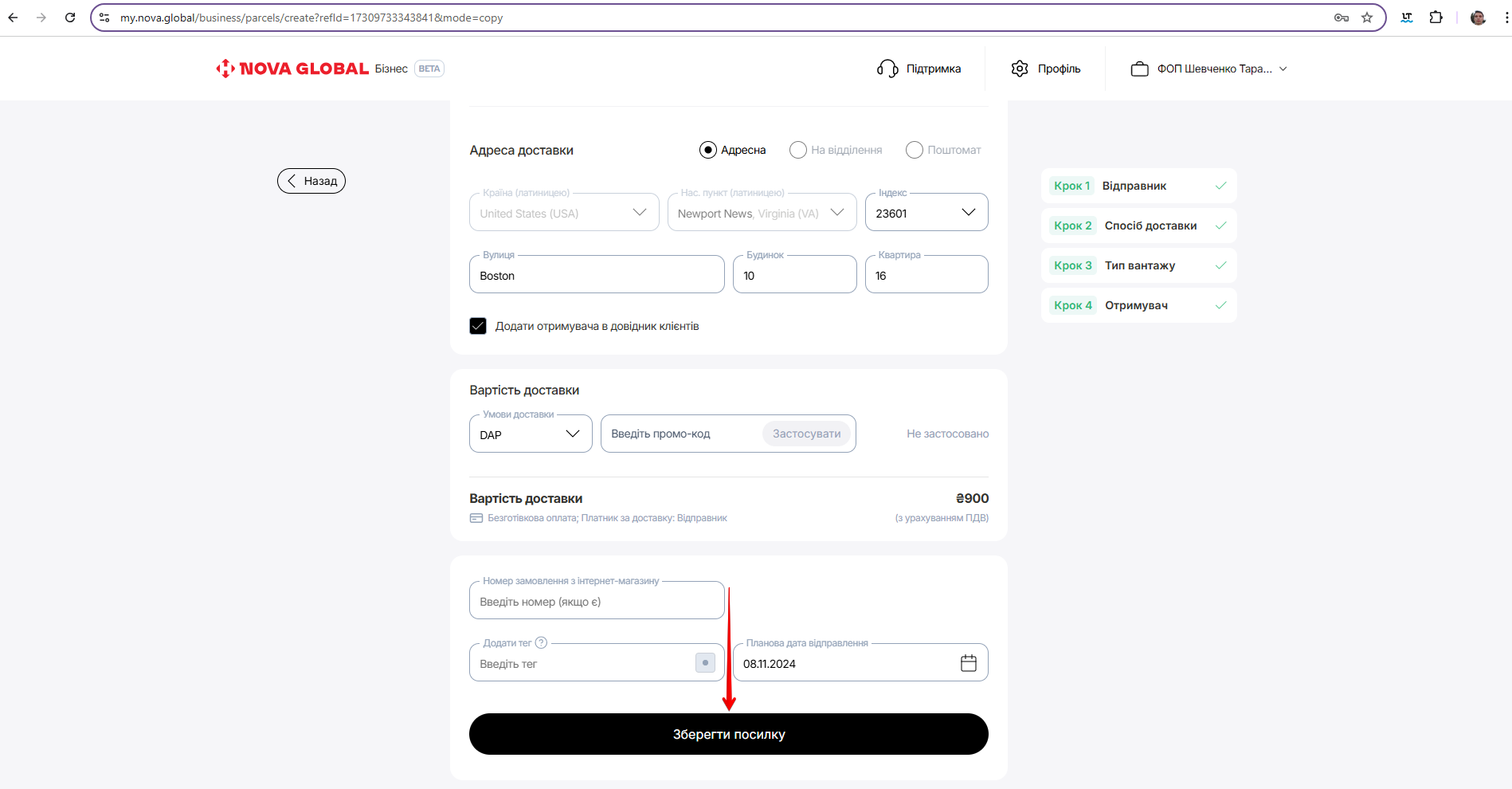Focus the promo code input field
The width and height of the screenshot is (1512, 789).
[681, 434]
